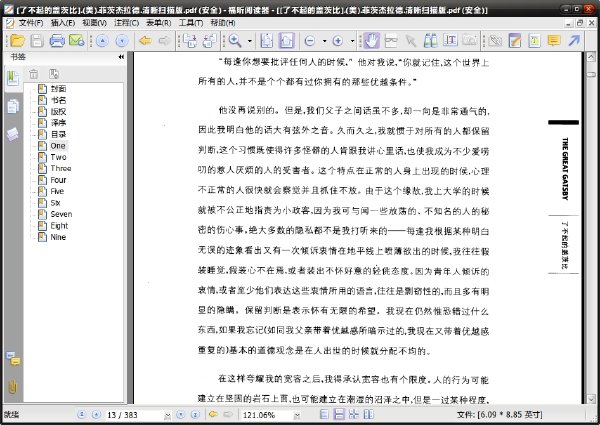
Task: Open the 帮助(H) menu
Action: click(223, 23)
